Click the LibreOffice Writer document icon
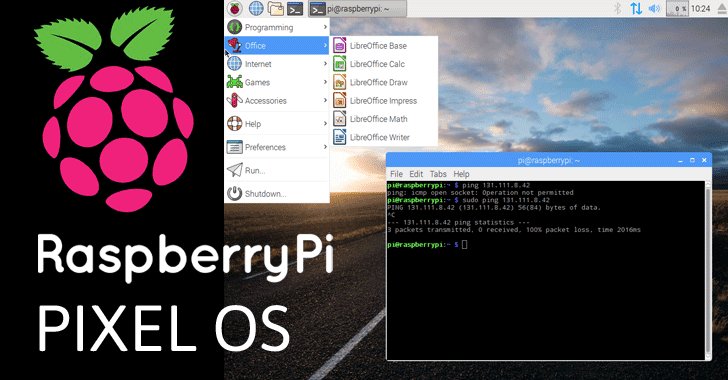This screenshot has height=380, width=728. point(339,137)
